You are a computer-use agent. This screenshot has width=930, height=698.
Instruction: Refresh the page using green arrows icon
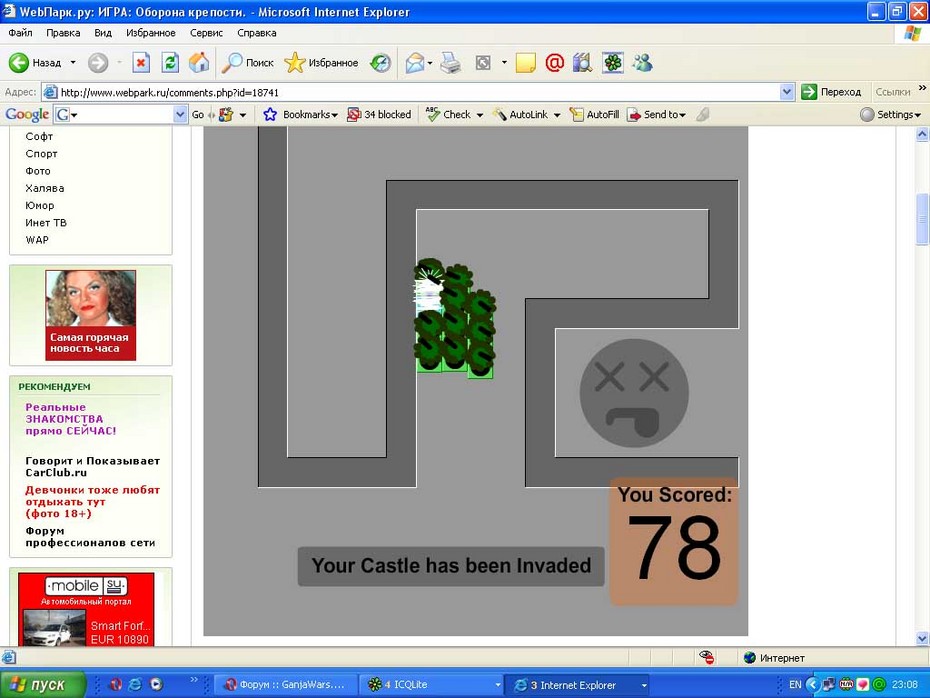(x=170, y=62)
